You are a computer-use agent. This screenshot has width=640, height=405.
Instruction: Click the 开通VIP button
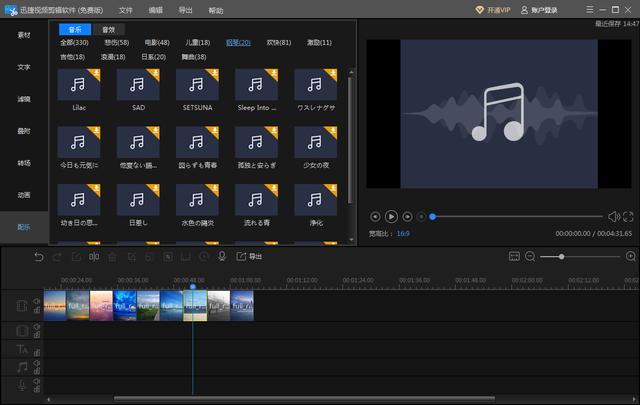pyautogui.click(x=491, y=9)
